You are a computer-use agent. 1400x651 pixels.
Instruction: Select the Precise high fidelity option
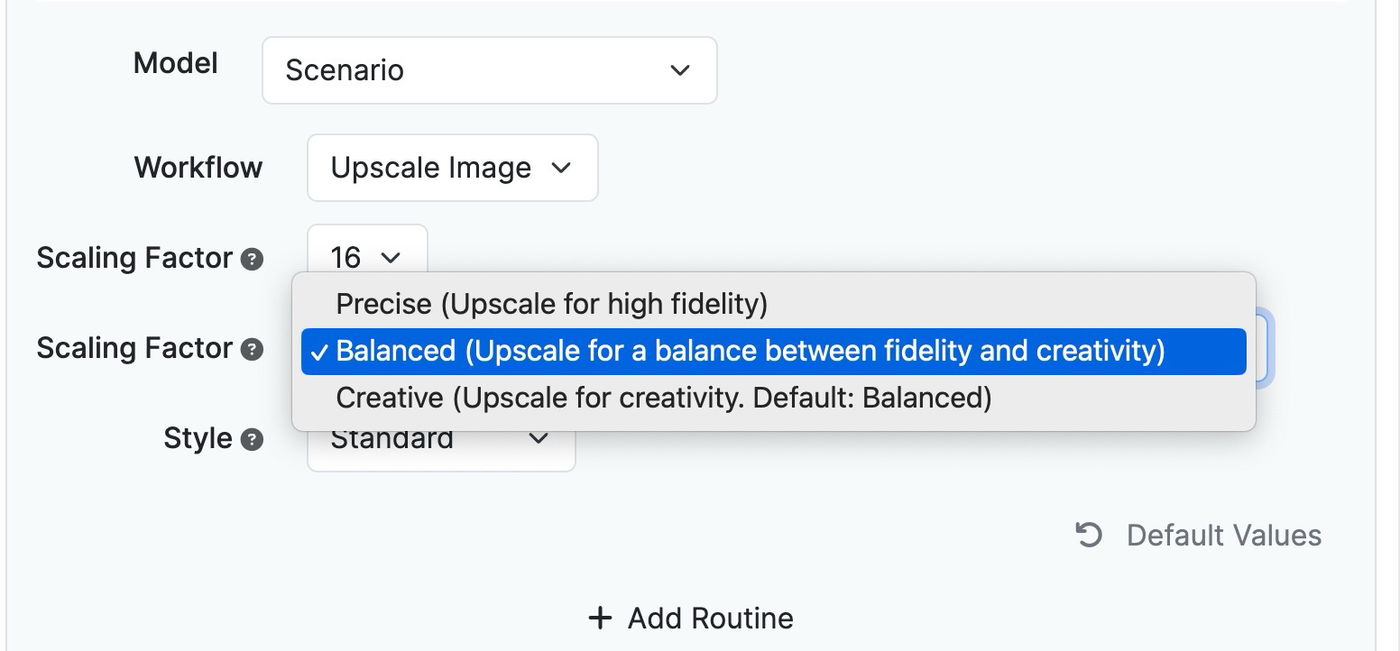tap(551, 304)
